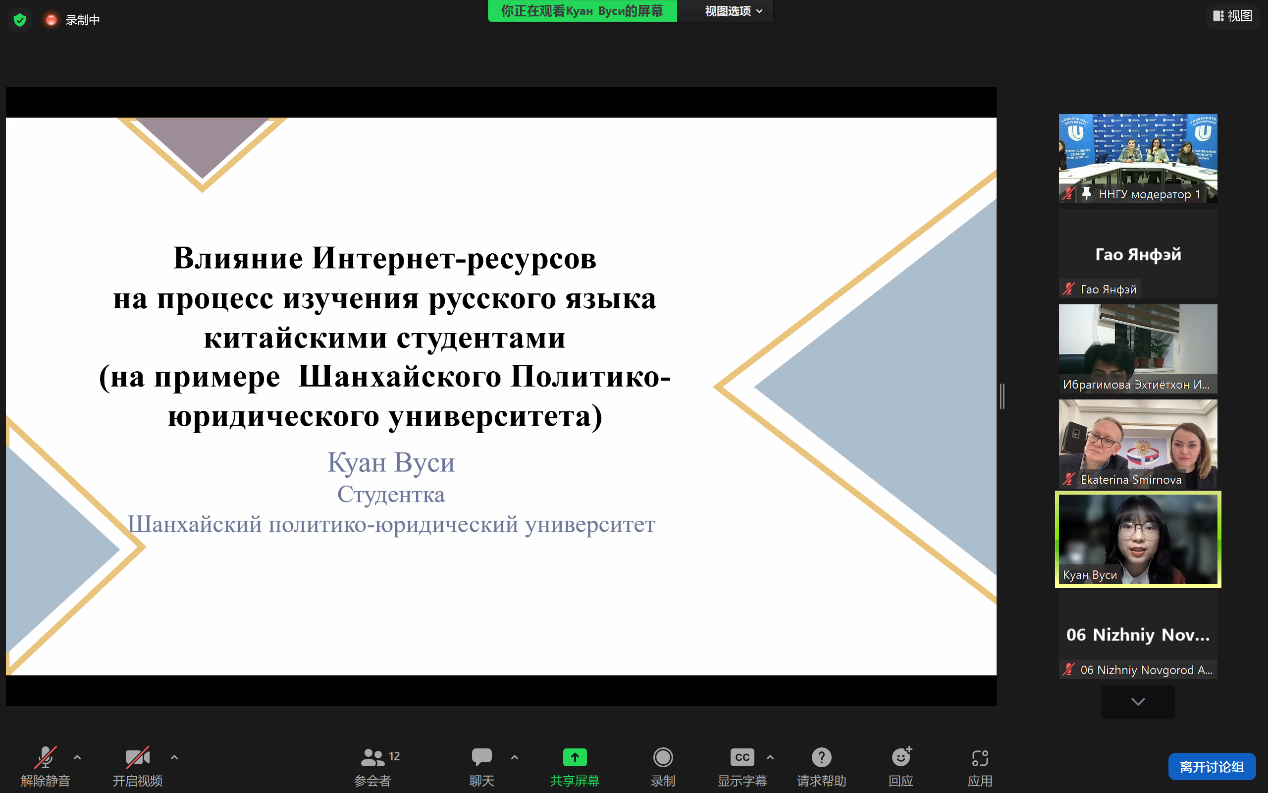Screen dimensions: 1268x793
Task: Click the 视图 layout button
Action: [x=1232, y=15]
